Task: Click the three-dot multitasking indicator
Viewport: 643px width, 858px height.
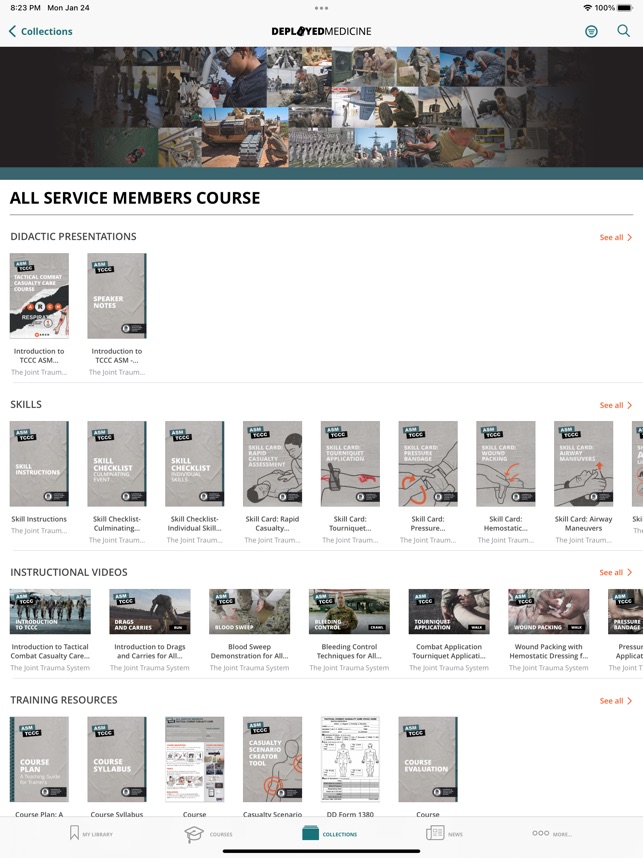Action: (x=321, y=8)
